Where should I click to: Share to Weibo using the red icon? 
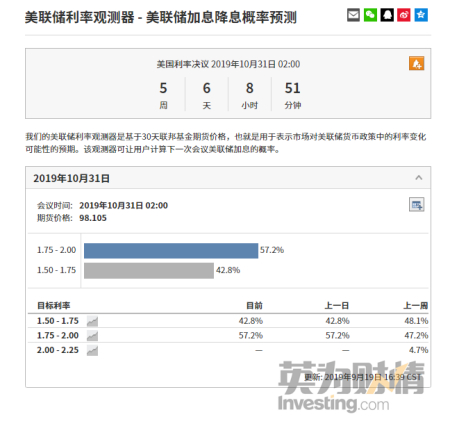[x=404, y=15]
